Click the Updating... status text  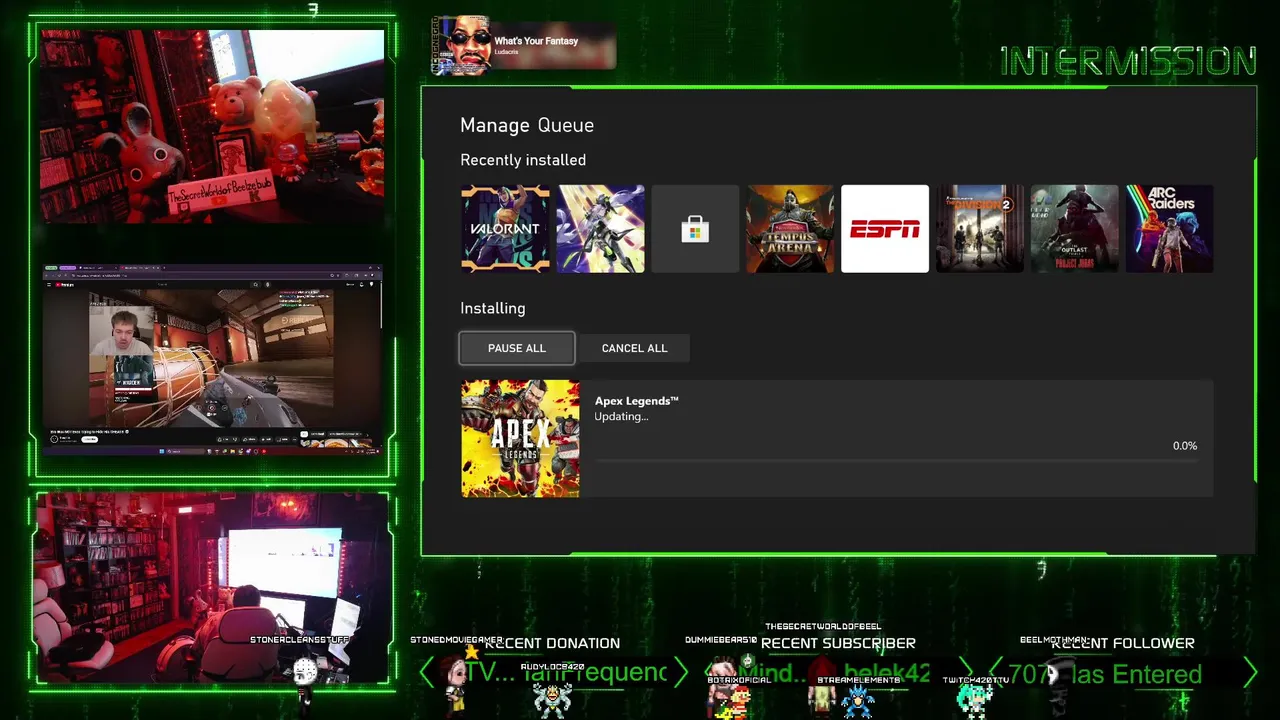pos(621,417)
